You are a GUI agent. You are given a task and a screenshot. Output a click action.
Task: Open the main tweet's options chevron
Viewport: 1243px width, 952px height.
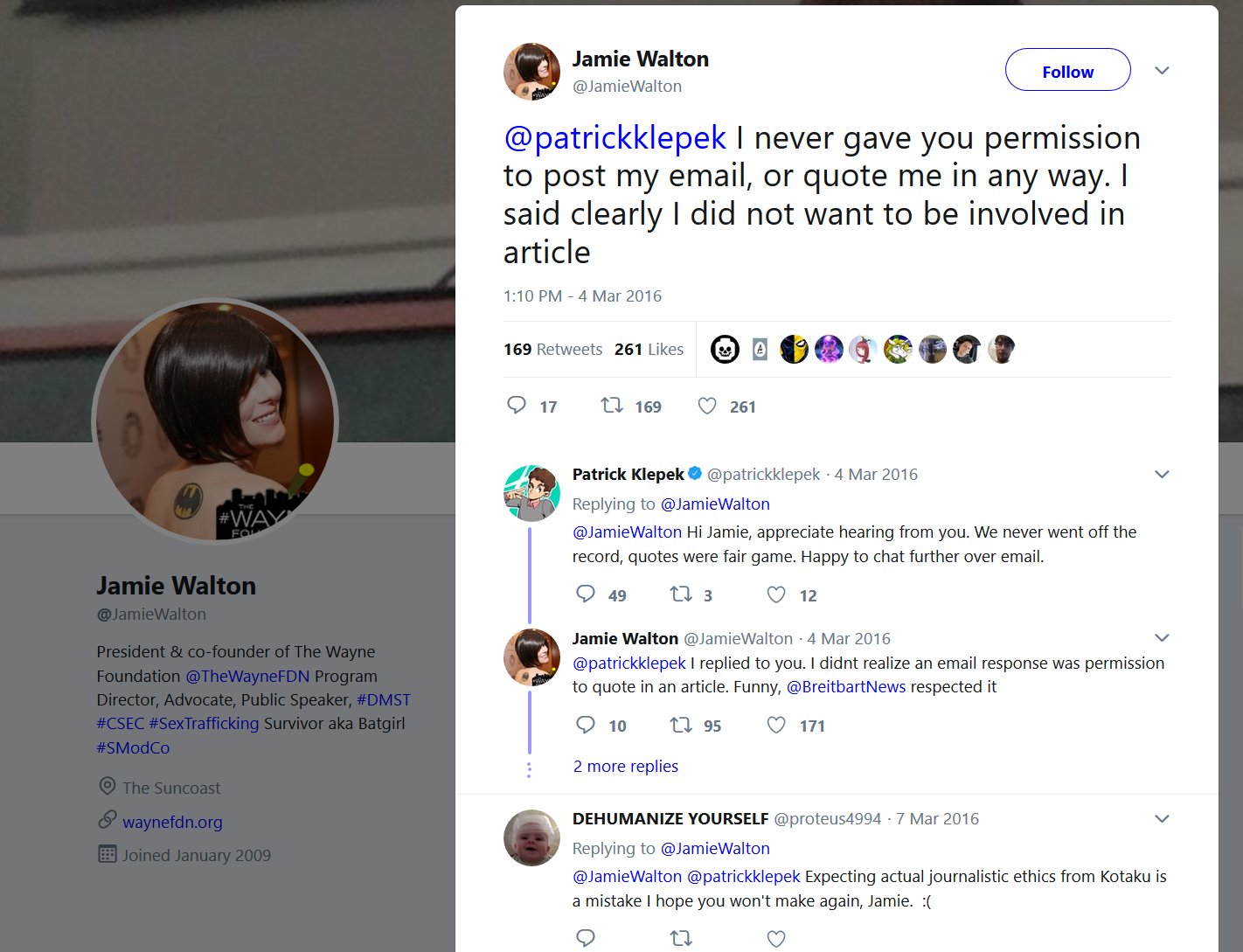[x=1162, y=71]
